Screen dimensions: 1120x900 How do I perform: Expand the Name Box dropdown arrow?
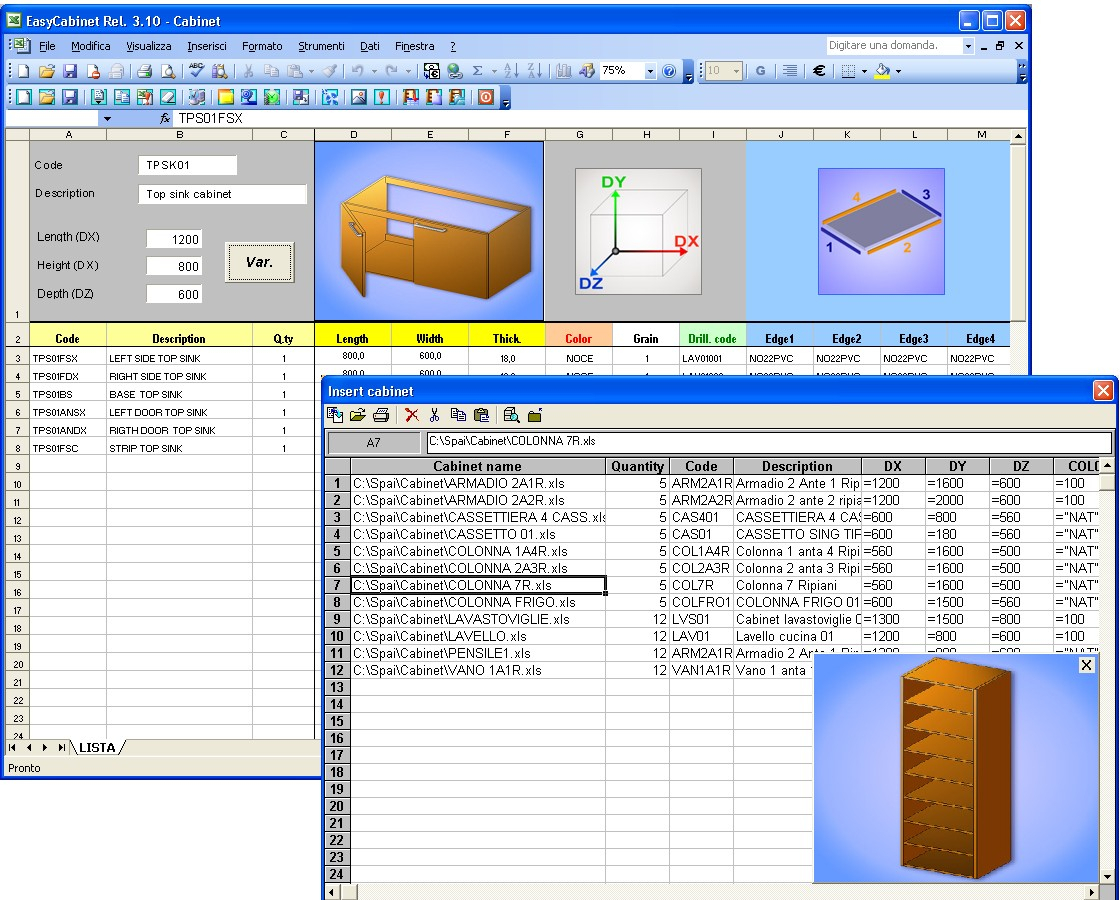(x=107, y=118)
